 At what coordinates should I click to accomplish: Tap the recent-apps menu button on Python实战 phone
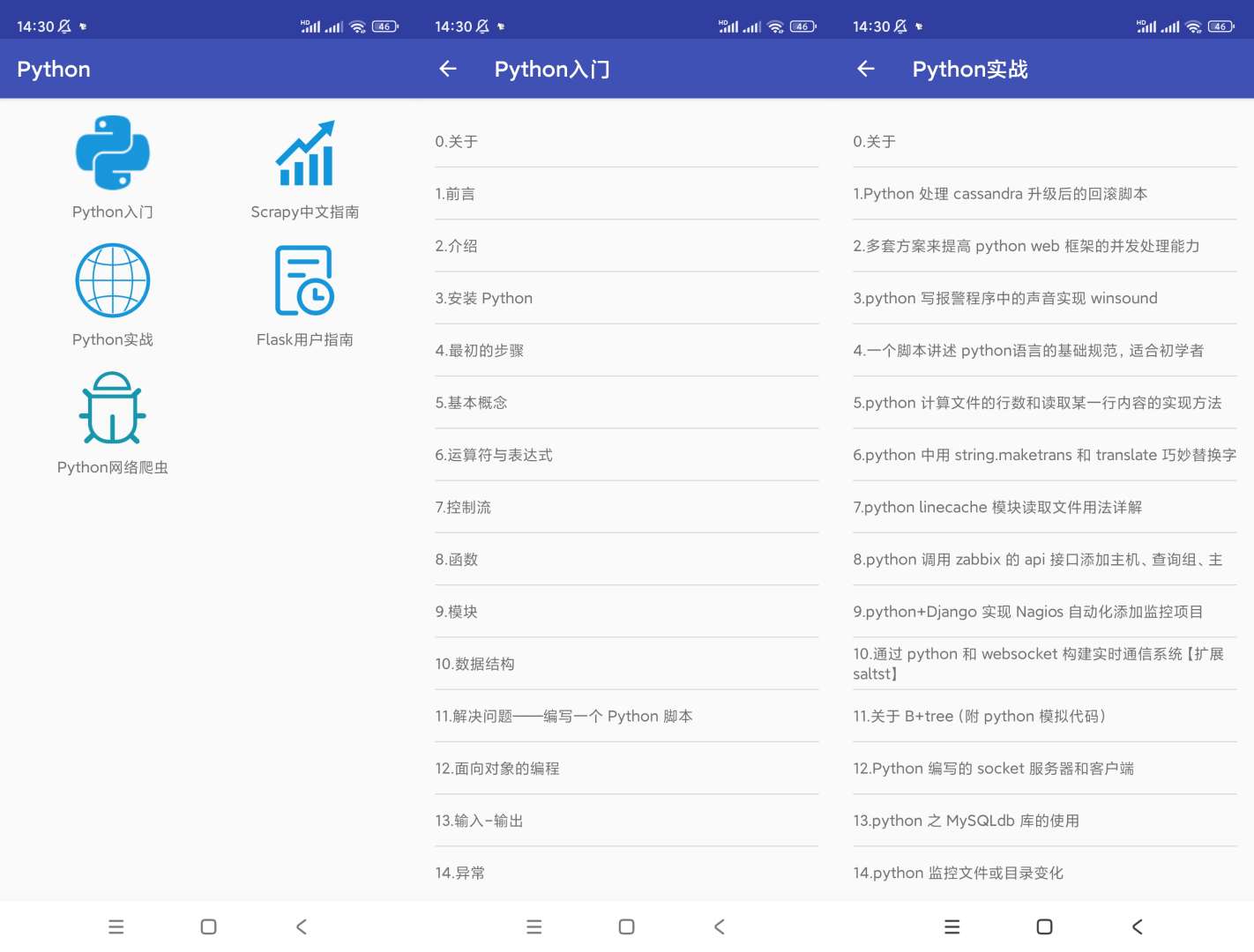click(952, 926)
